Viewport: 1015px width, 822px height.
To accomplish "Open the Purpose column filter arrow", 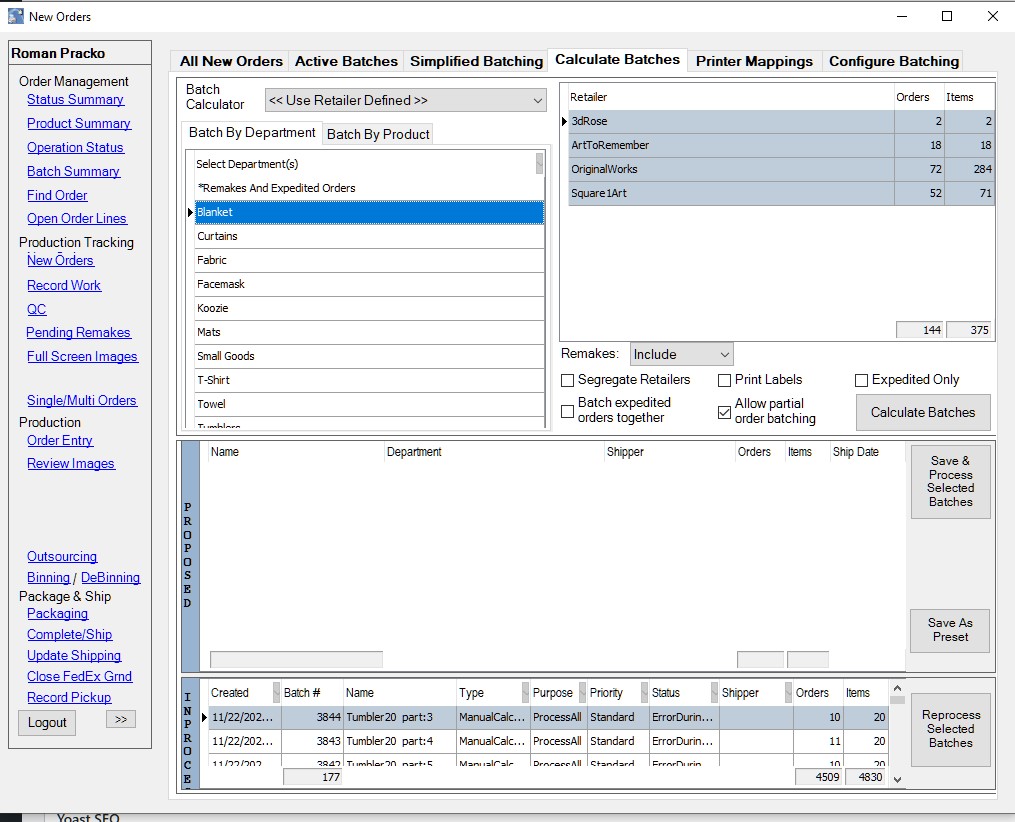I will (581, 693).
